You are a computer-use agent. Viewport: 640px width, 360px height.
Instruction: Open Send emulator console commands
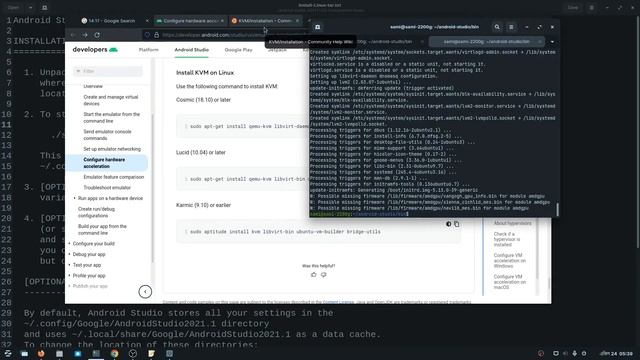coord(107,135)
